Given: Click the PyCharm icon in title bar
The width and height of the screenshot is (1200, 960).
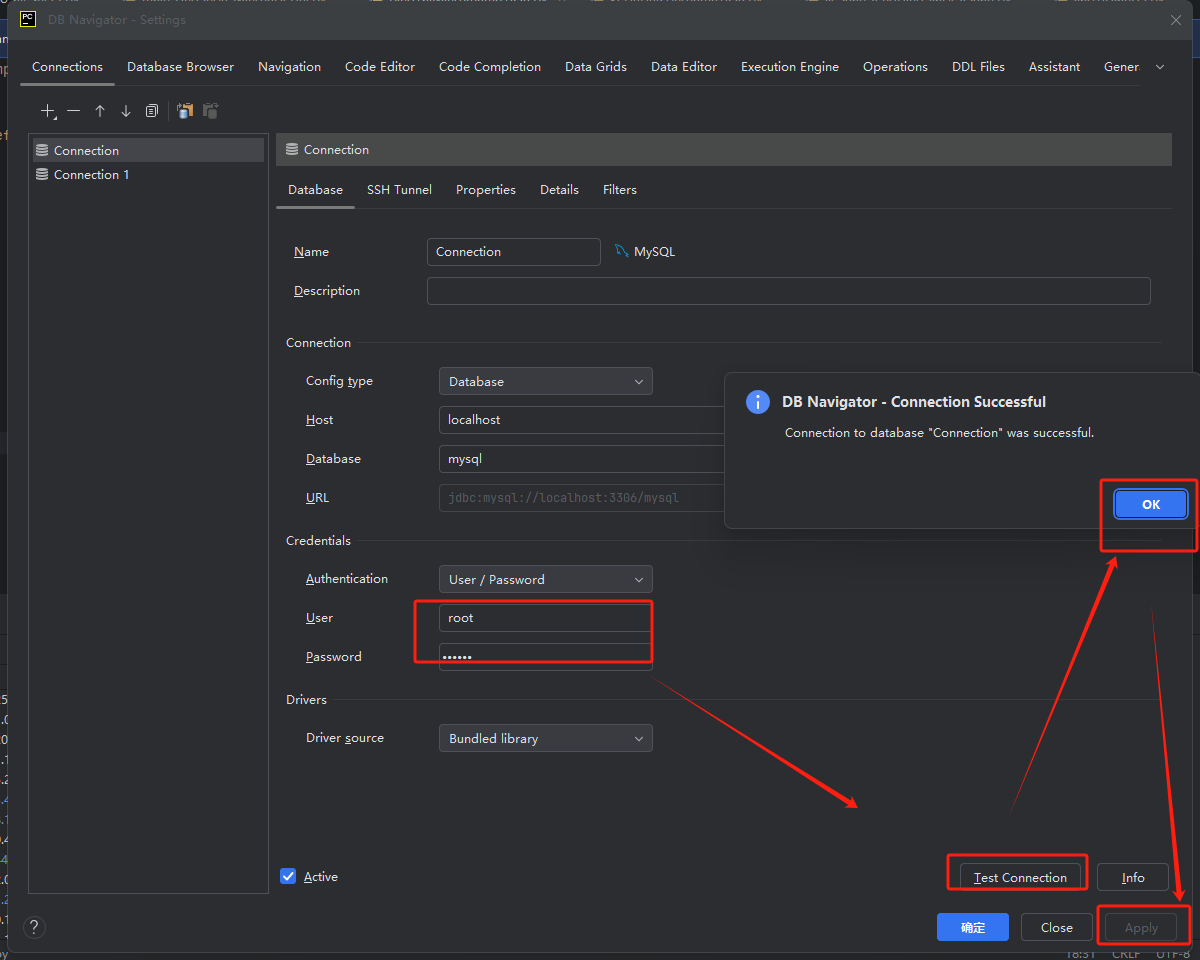Looking at the screenshot, I should tap(28, 19).
